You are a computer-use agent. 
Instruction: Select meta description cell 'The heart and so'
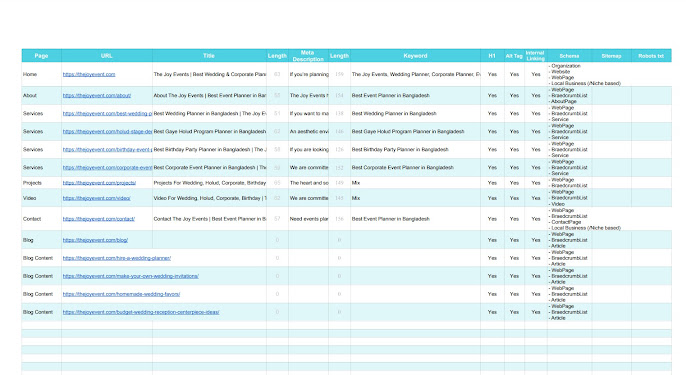click(x=308, y=183)
